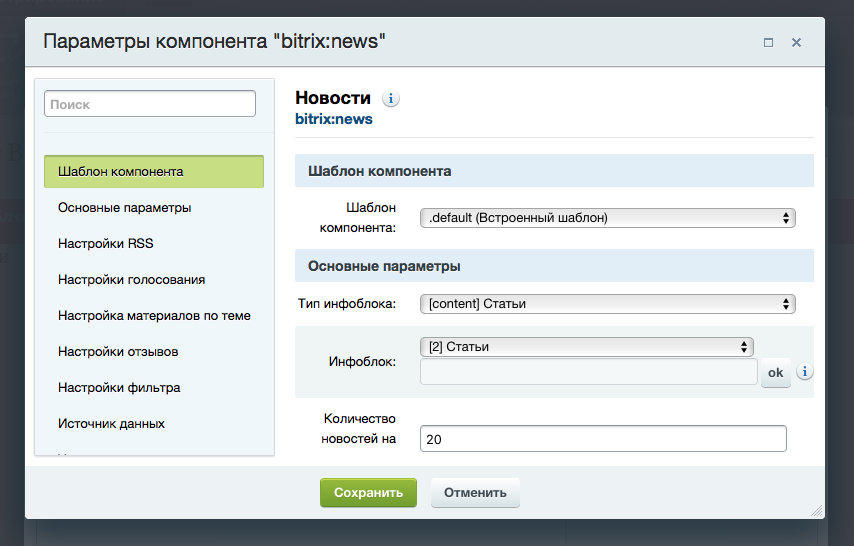Click the ok button next to Инфоблок field

pos(776,373)
